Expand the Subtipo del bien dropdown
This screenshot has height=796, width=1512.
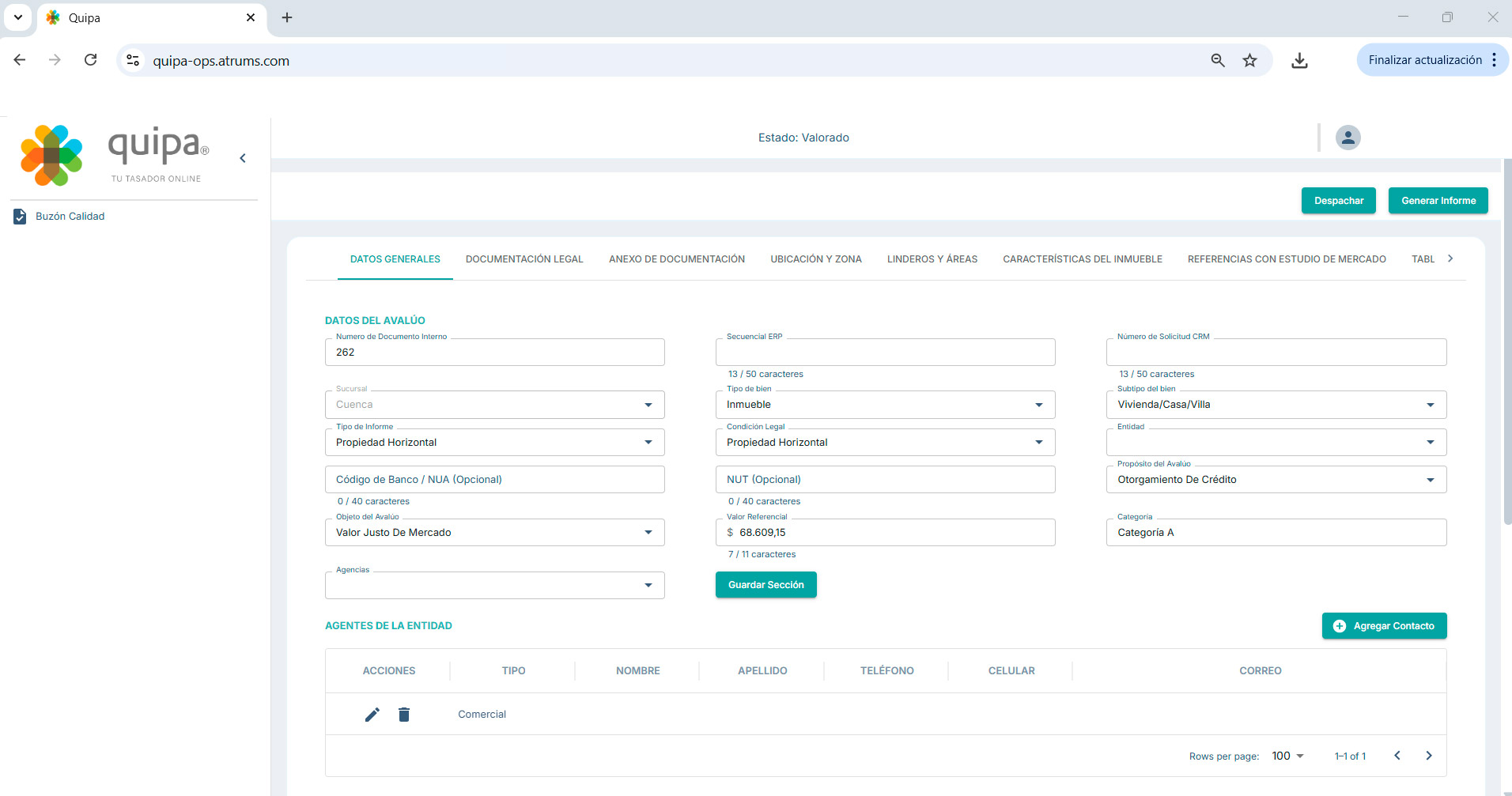[x=1276, y=405]
